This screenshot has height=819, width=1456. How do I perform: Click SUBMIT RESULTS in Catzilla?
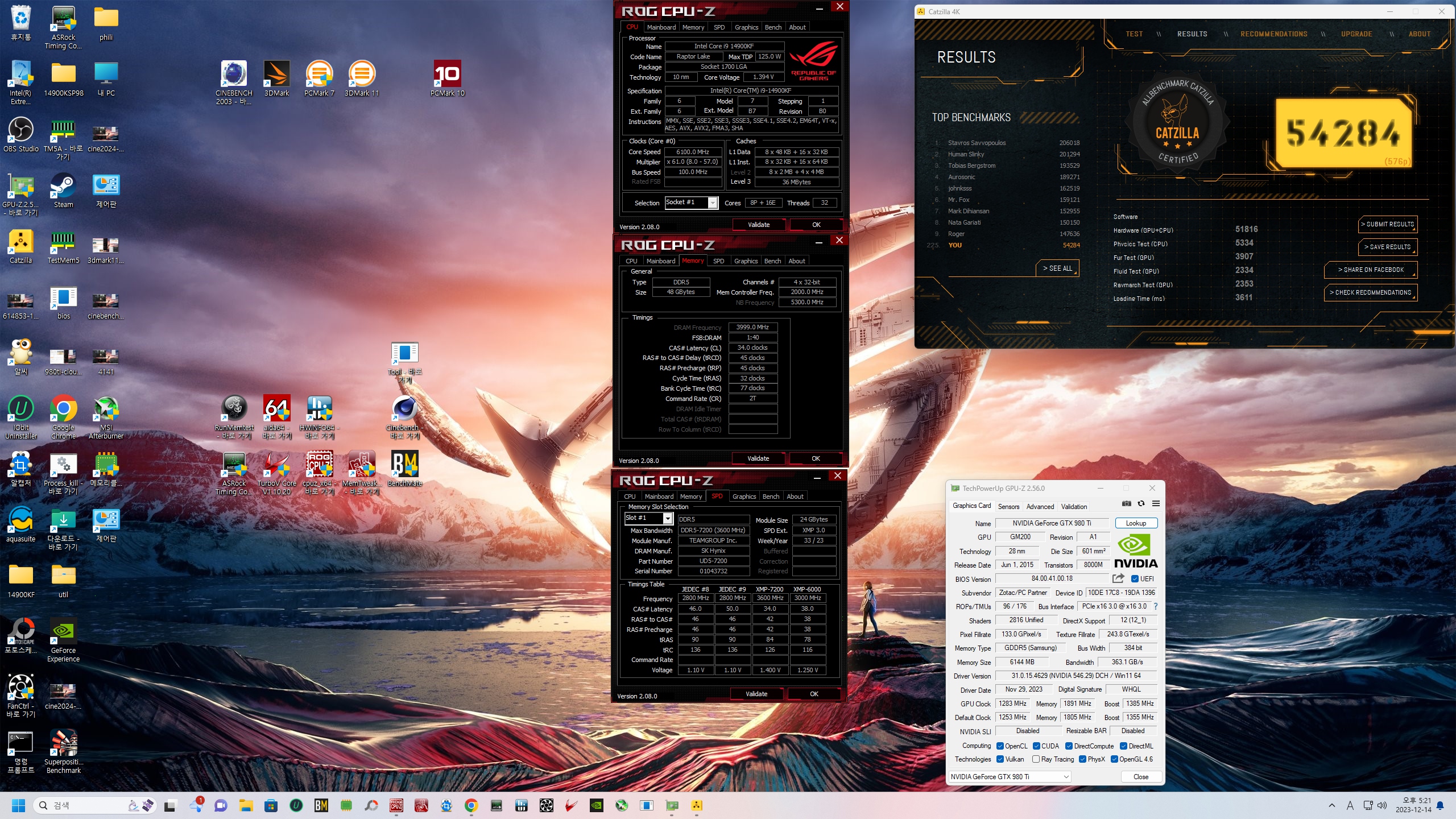[1388, 224]
